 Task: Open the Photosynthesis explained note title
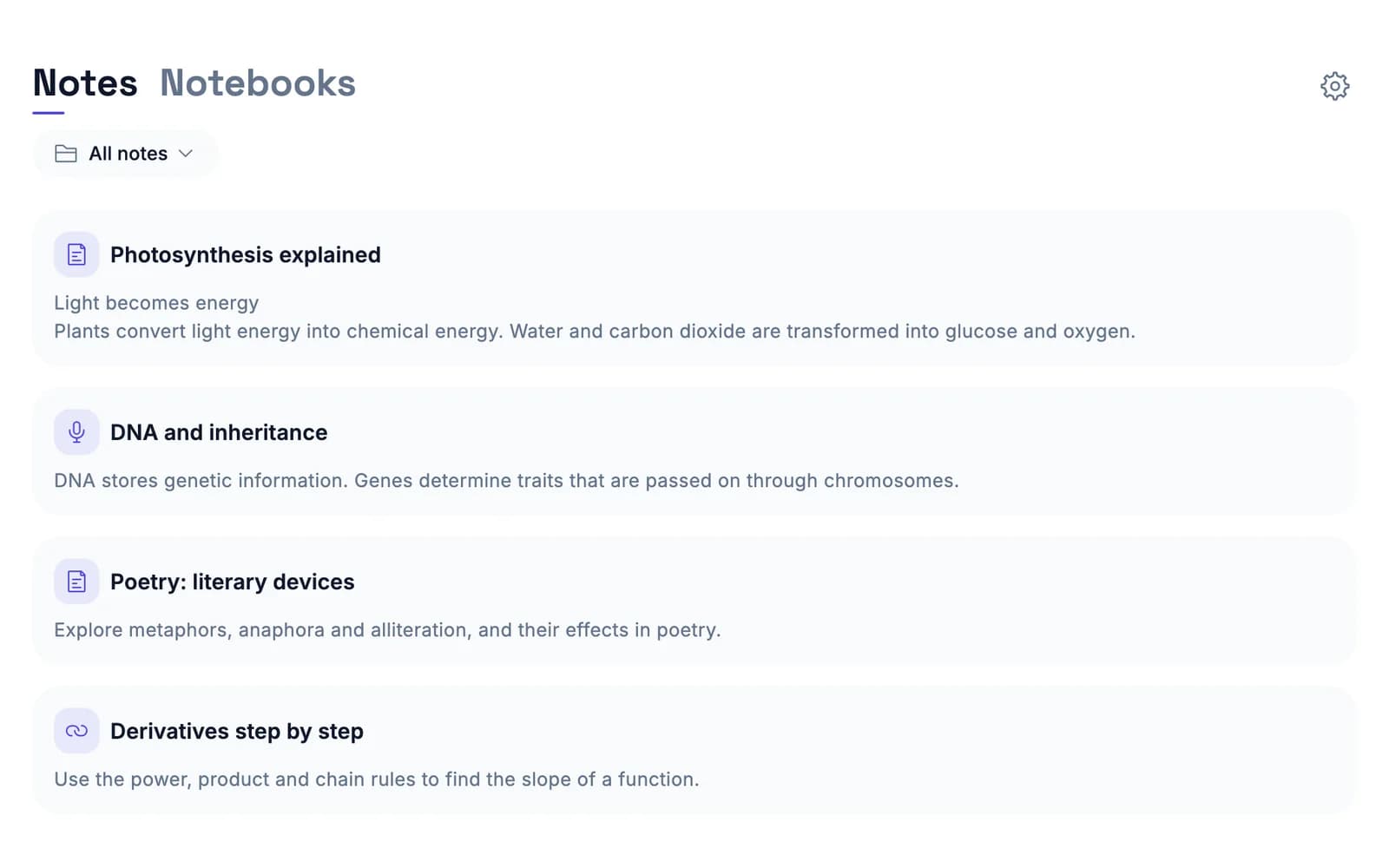(x=246, y=254)
